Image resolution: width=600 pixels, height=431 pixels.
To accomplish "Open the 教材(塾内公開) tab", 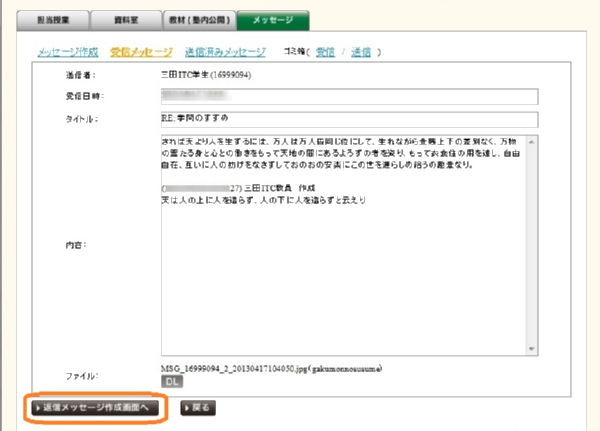I will (x=199, y=18).
